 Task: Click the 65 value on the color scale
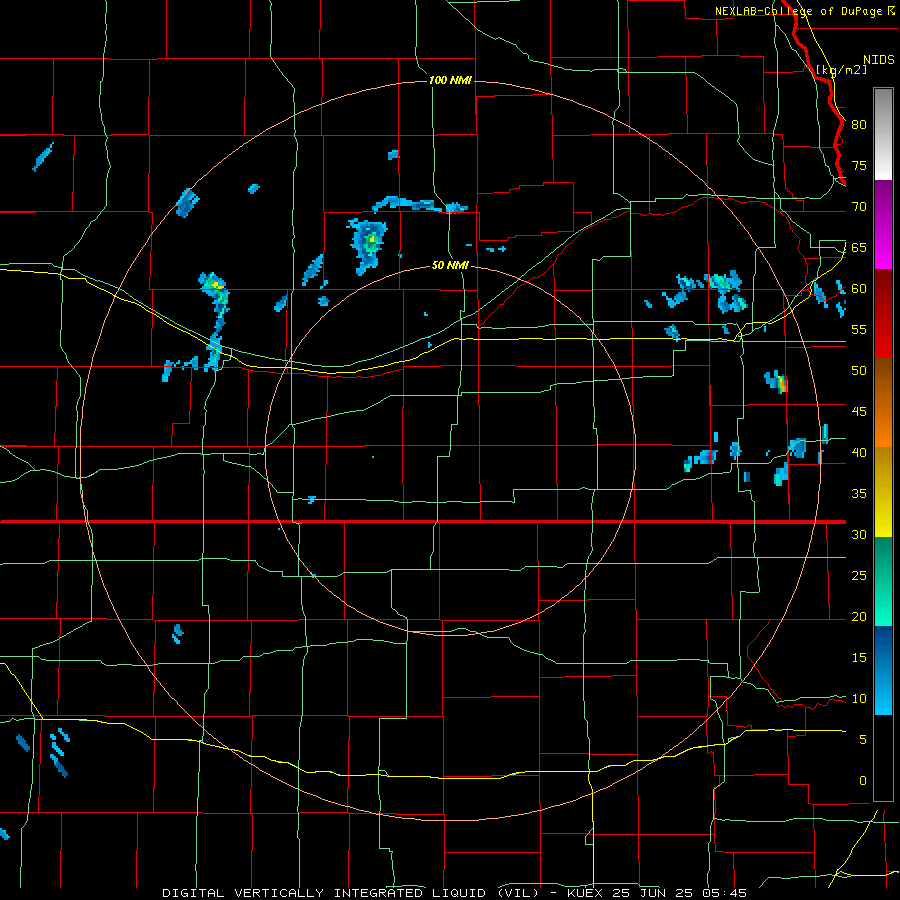859,248
